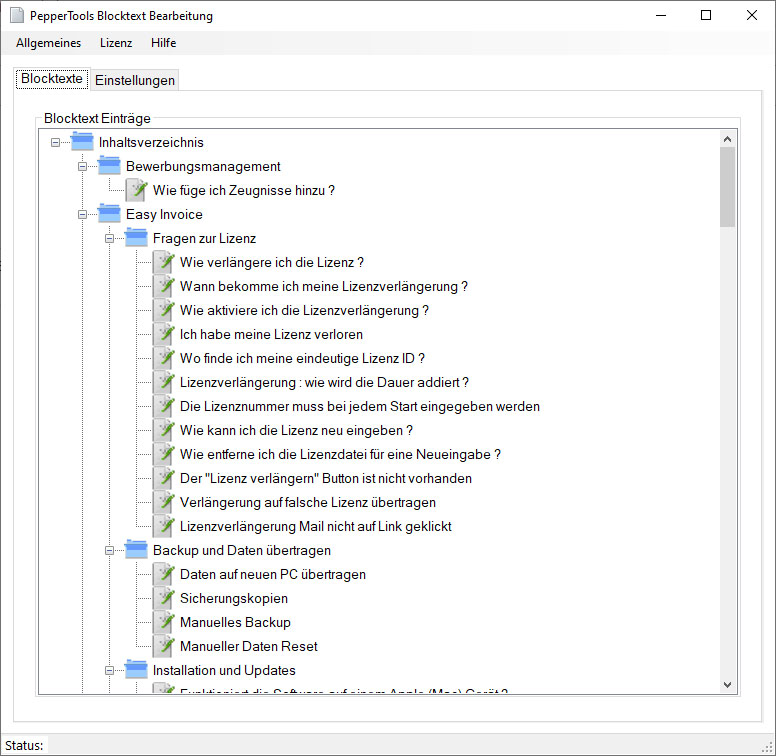Viewport: 776px width, 756px height.
Task: Collapse the Easy Invoice node
Action: click(82, 214)
